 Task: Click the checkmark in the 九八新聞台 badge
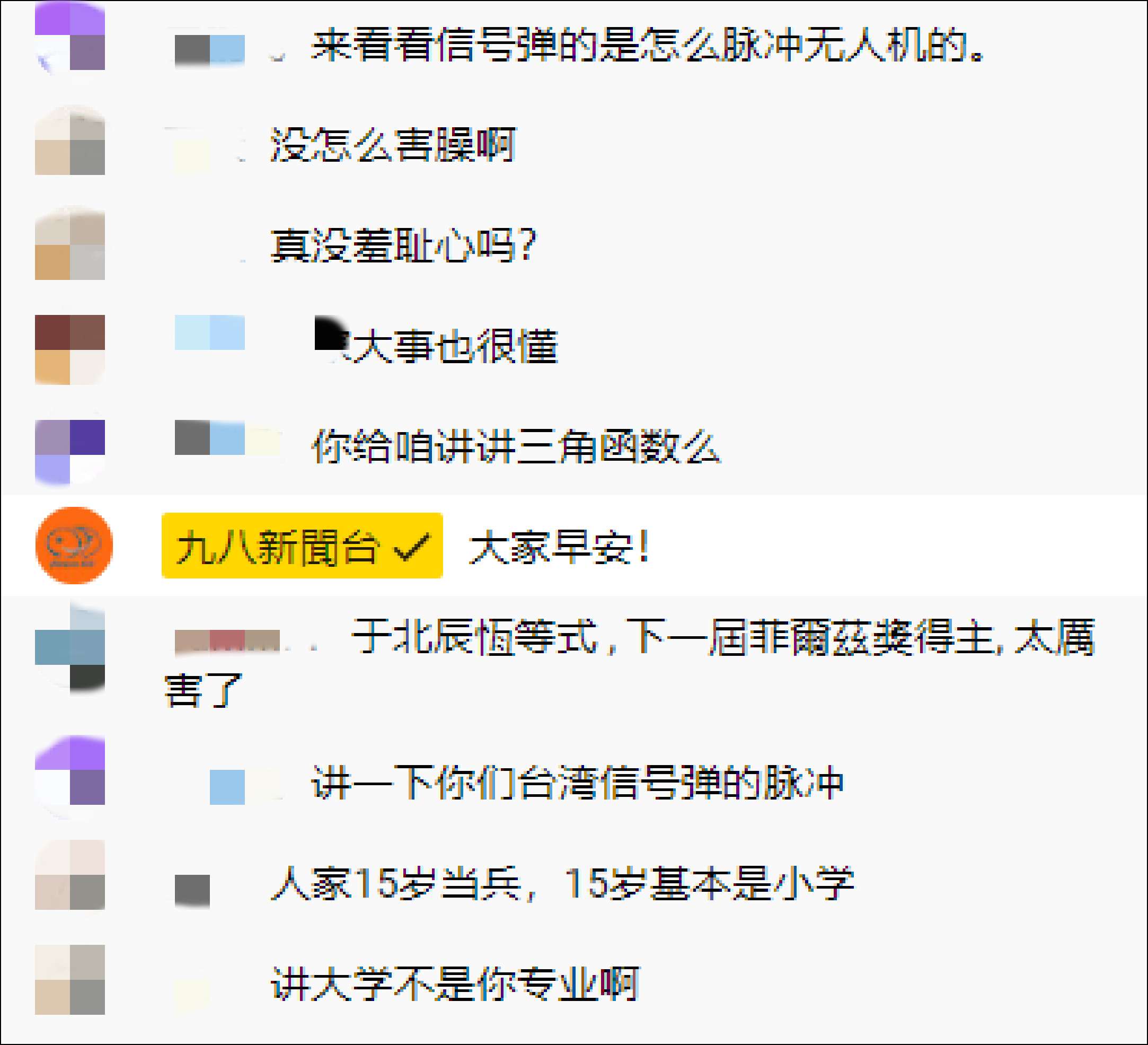click(412, 547)
